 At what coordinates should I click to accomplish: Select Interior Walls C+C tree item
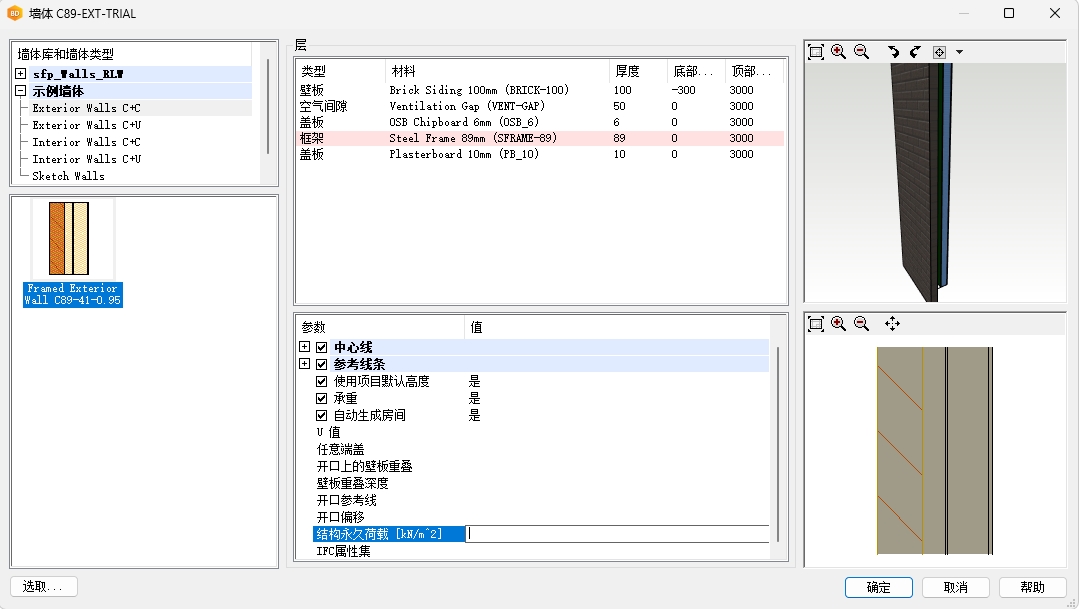point(86,142)
